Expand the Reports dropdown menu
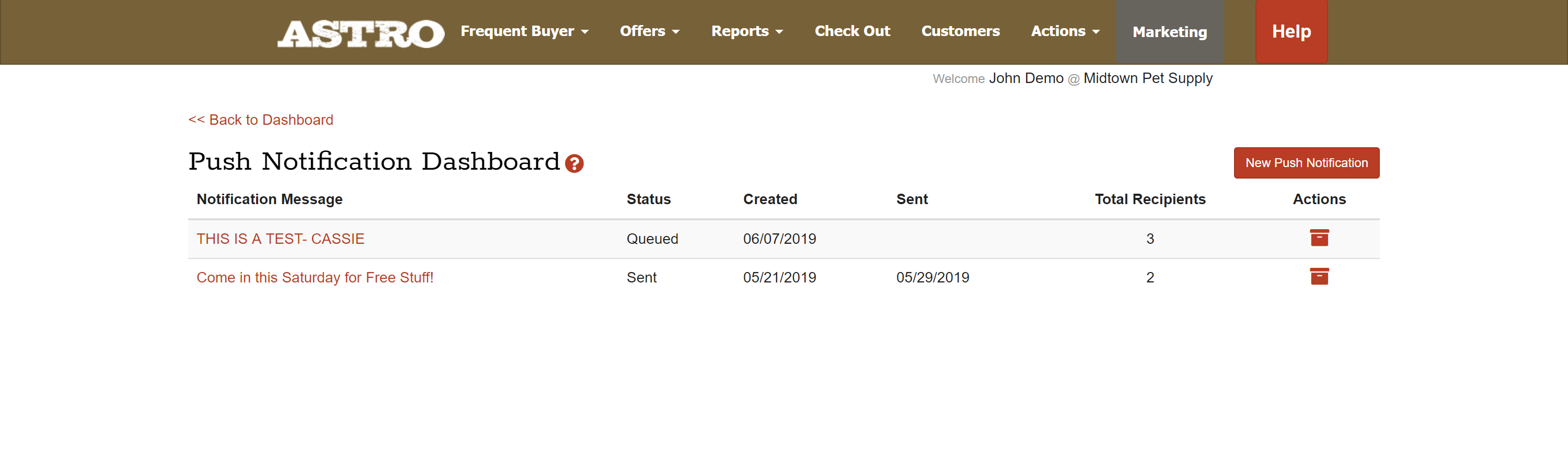Image resolution: width=1568 pixels, height=449 pixels. click(x=746, y=32)
